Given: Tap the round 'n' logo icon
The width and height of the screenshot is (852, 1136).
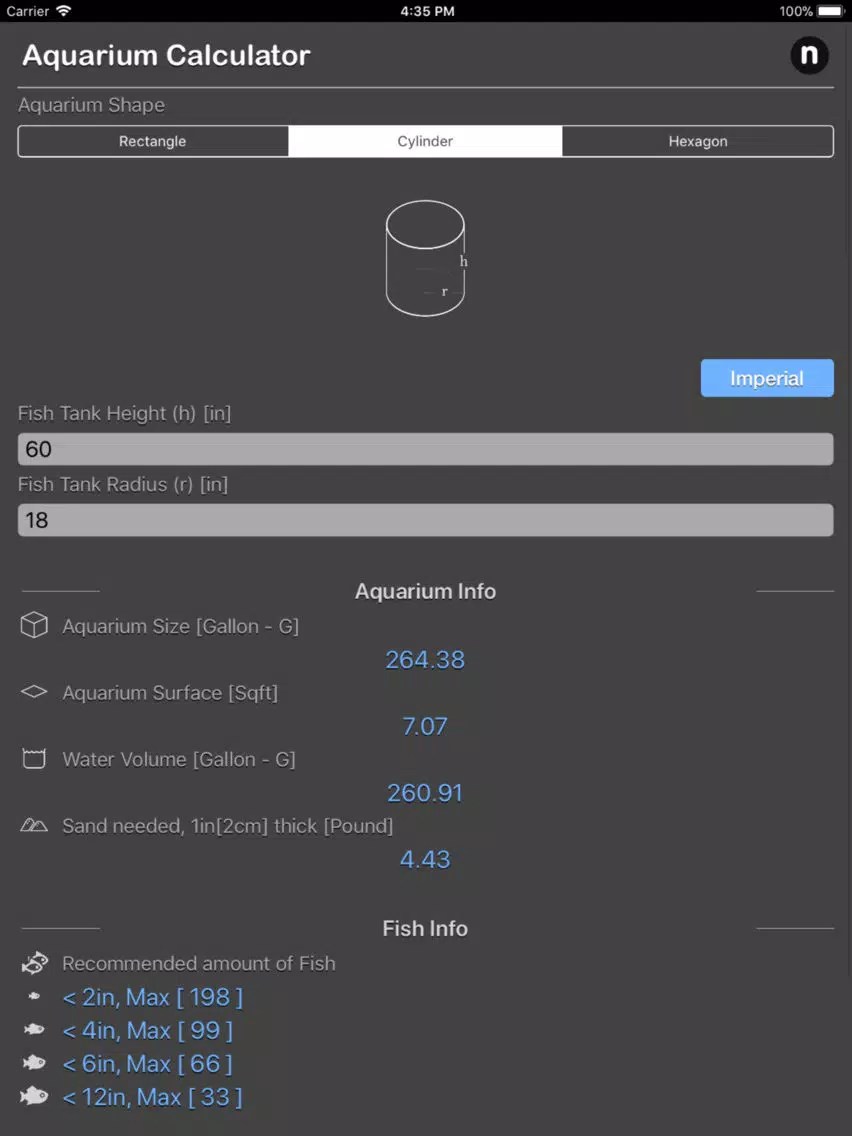Looking at the screenshot, I should pos(809,55).
